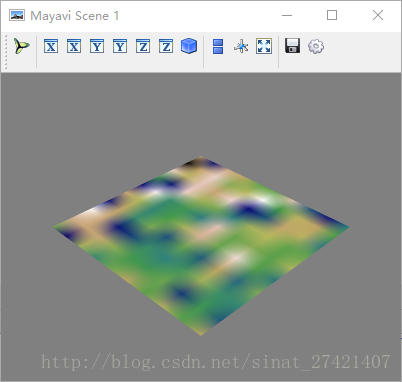Viewport: 402px width, 382px height.
Task: Click the rendered terrain surface in the scene
Action: click(201, 246)
